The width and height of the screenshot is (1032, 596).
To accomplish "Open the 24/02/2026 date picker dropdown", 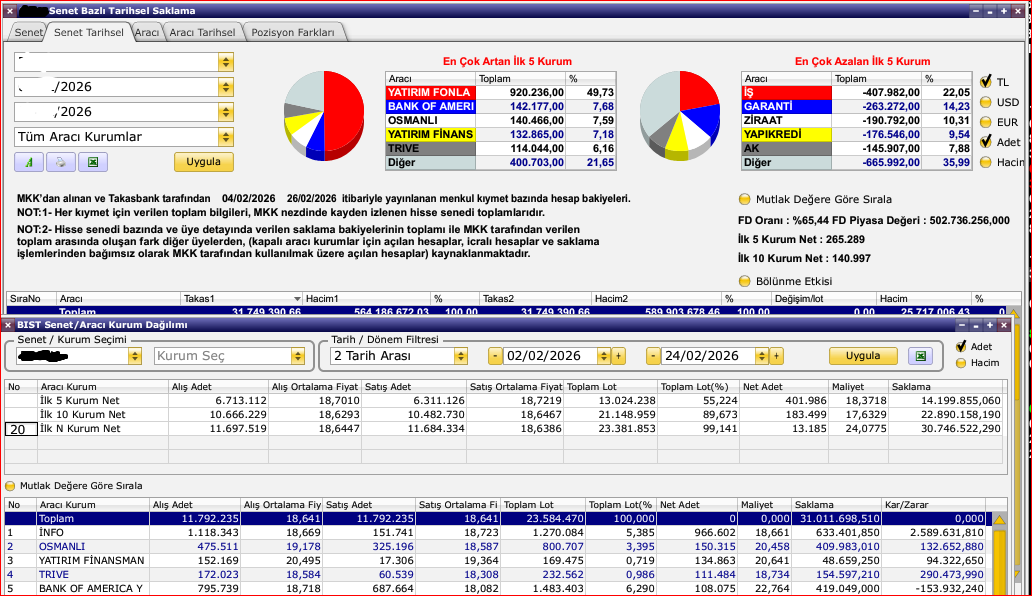I will click(x=761, y=356).
